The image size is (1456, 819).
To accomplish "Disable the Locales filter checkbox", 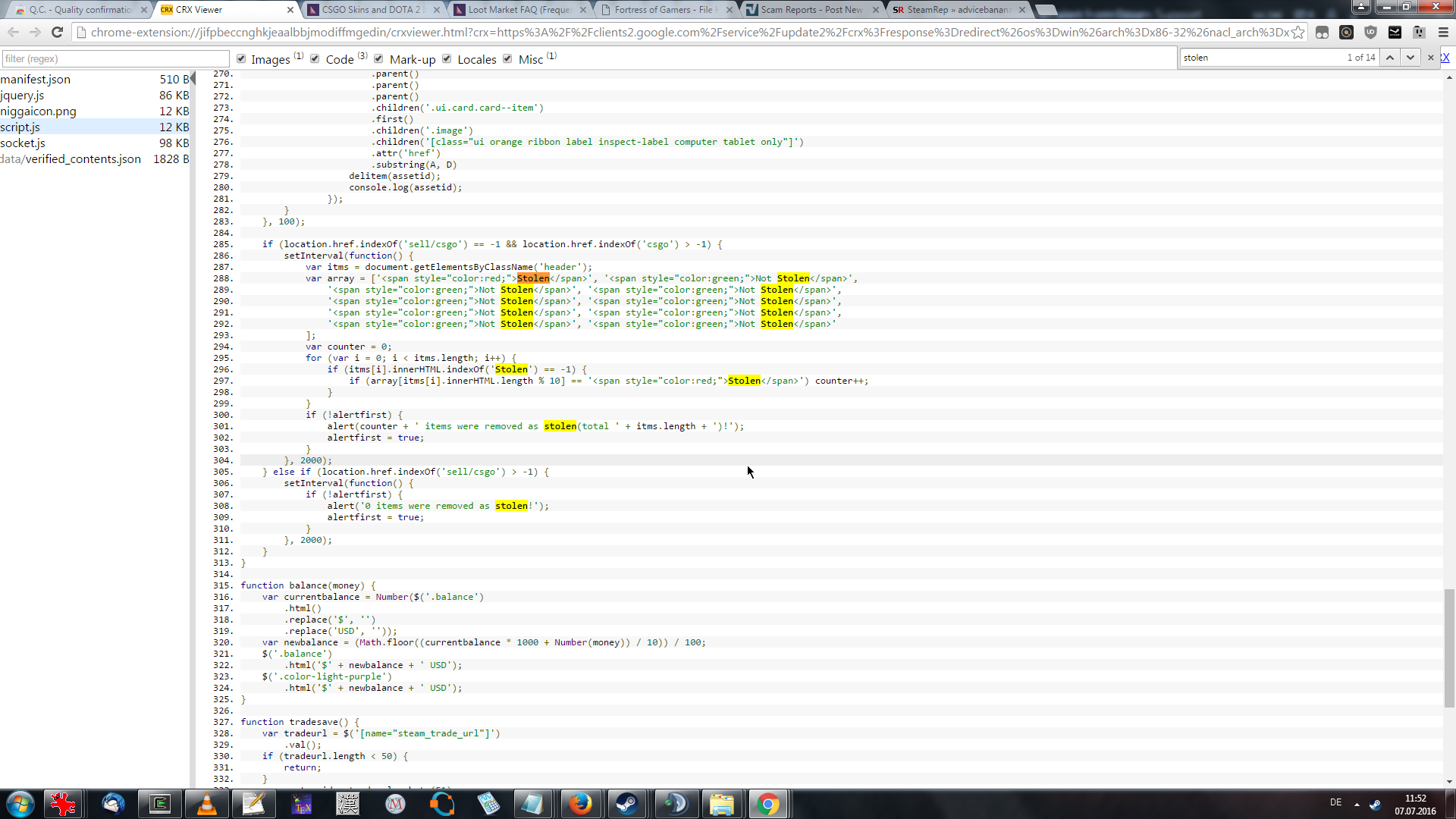I will [447, 59].
